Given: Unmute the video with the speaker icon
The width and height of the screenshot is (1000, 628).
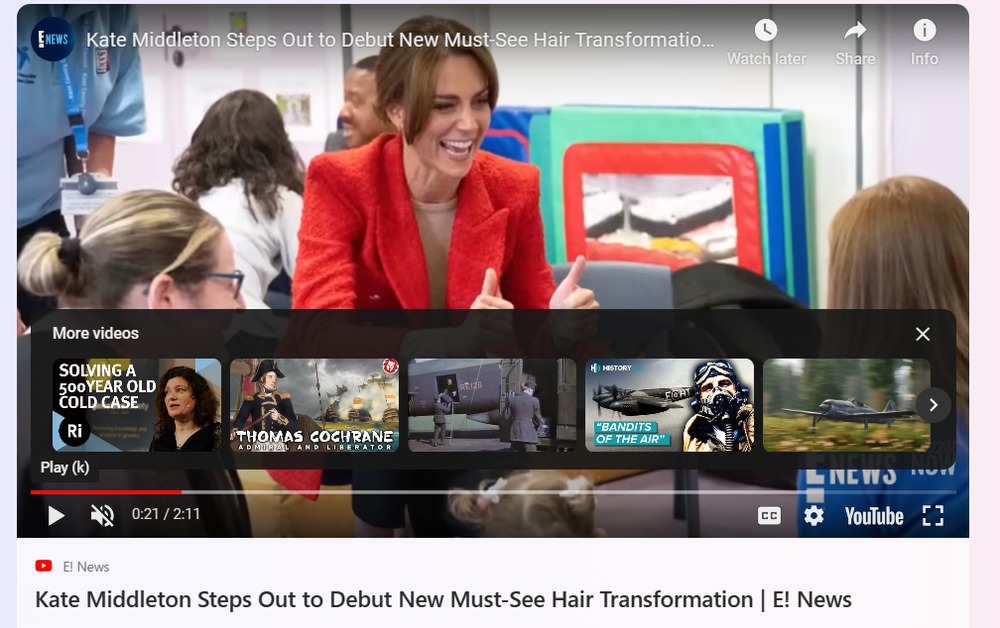Looking at the screenshot, I should point(102,515).
